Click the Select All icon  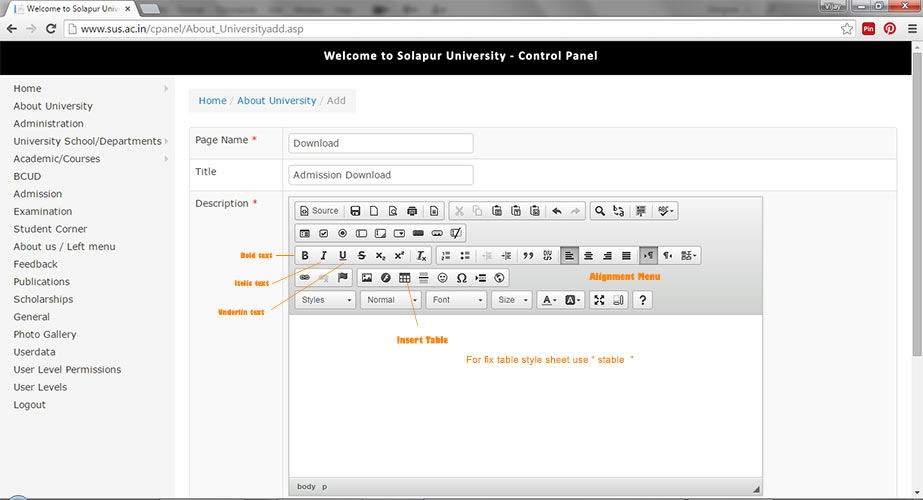click(x=640, y=211)
